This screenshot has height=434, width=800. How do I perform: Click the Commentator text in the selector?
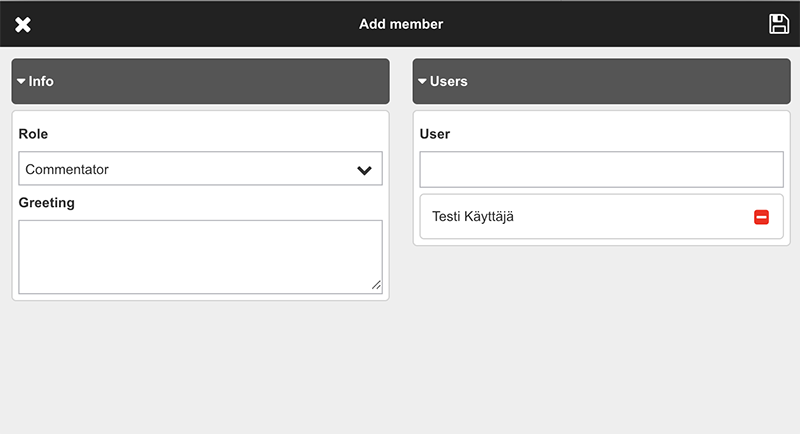click(67, 170)
